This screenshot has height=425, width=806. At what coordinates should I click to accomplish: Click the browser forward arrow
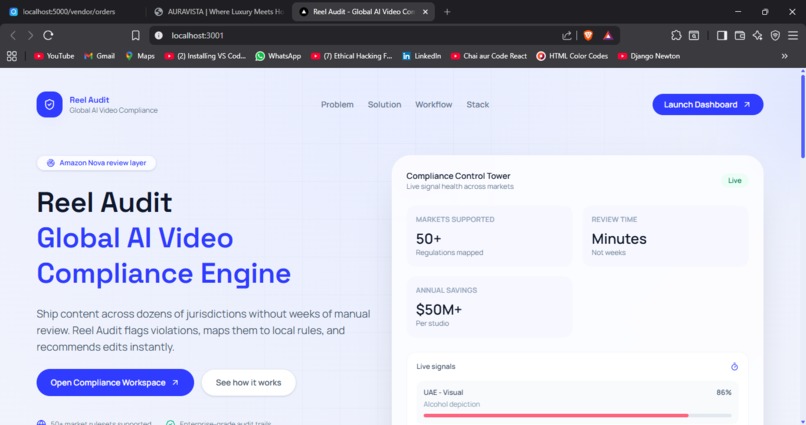tap(30, 35)
